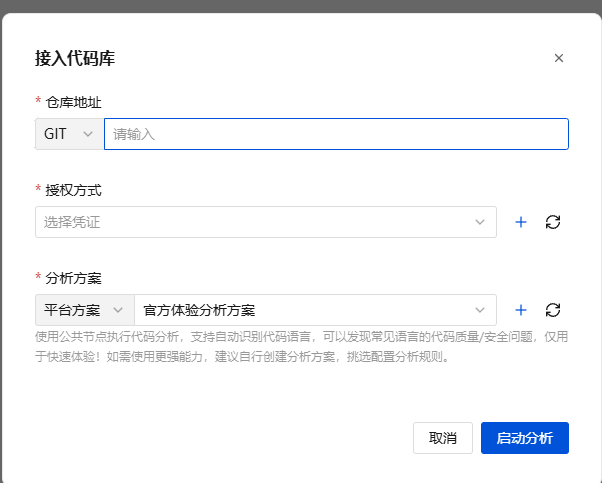Refresh the 分析方案 scheme list
The width and height of the screenshot is (602, 483).
553,310
